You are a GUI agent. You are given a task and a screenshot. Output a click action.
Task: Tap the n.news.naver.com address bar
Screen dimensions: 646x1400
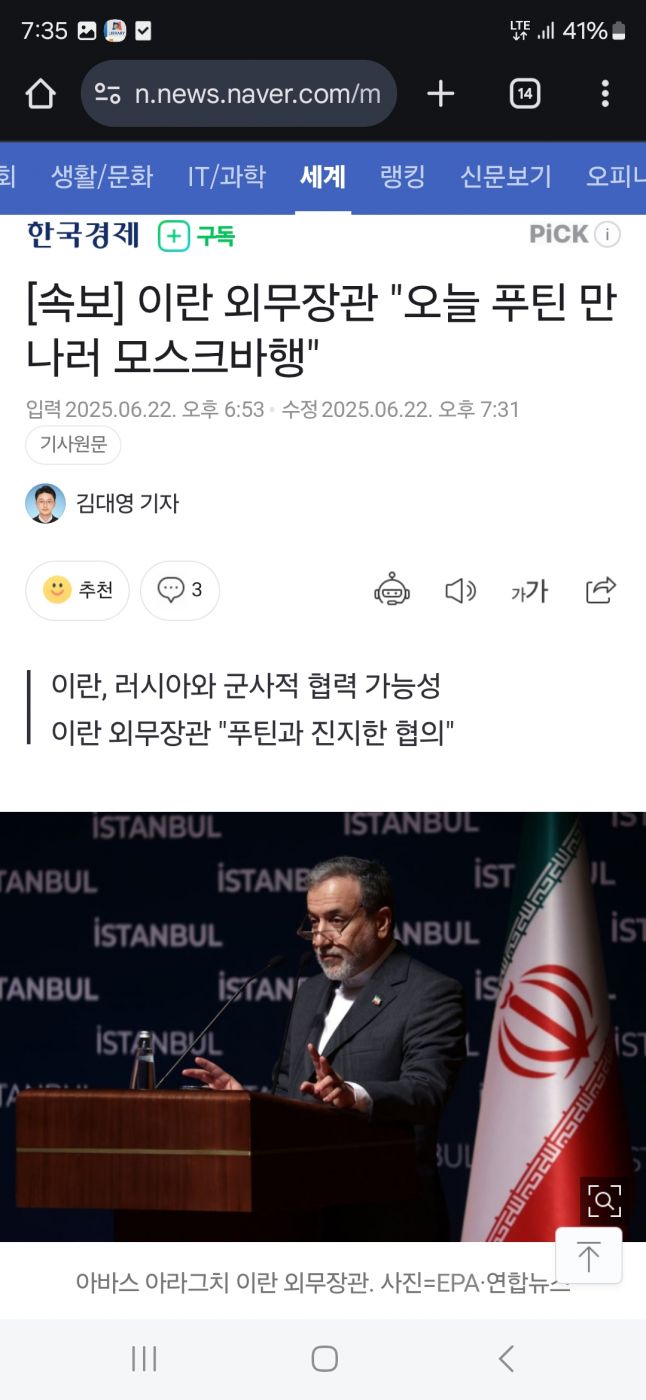point(239,94)
